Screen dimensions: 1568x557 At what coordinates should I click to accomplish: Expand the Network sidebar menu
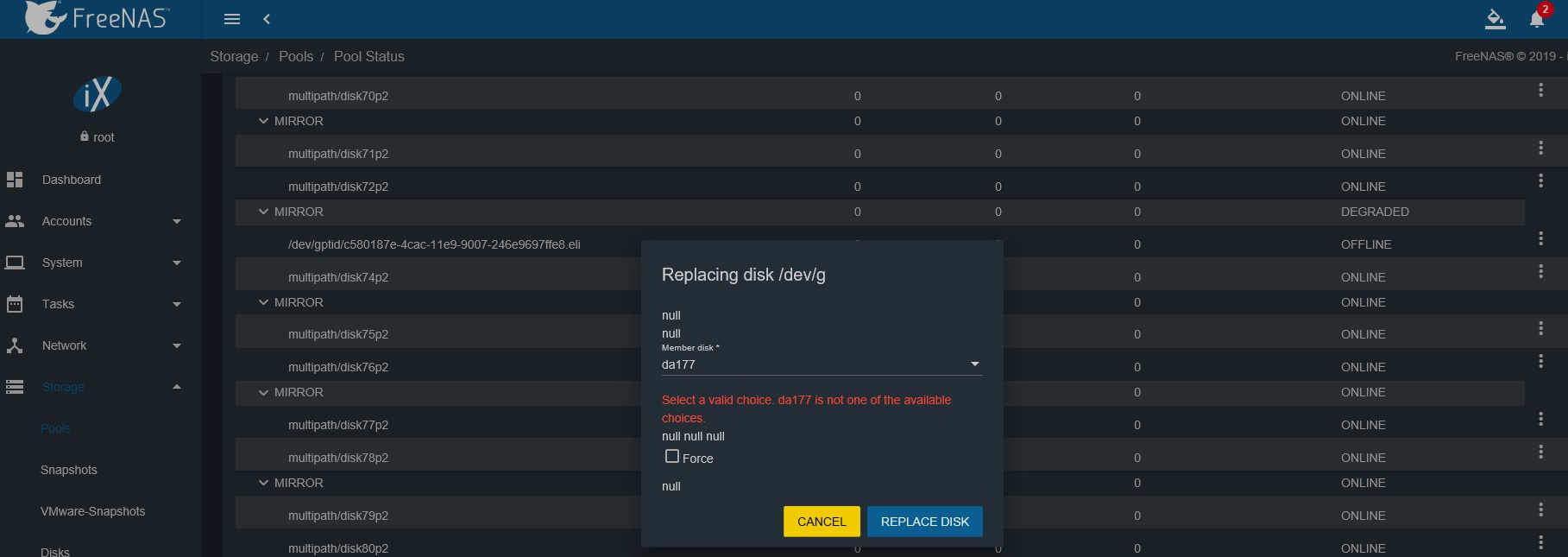[93, 345]
